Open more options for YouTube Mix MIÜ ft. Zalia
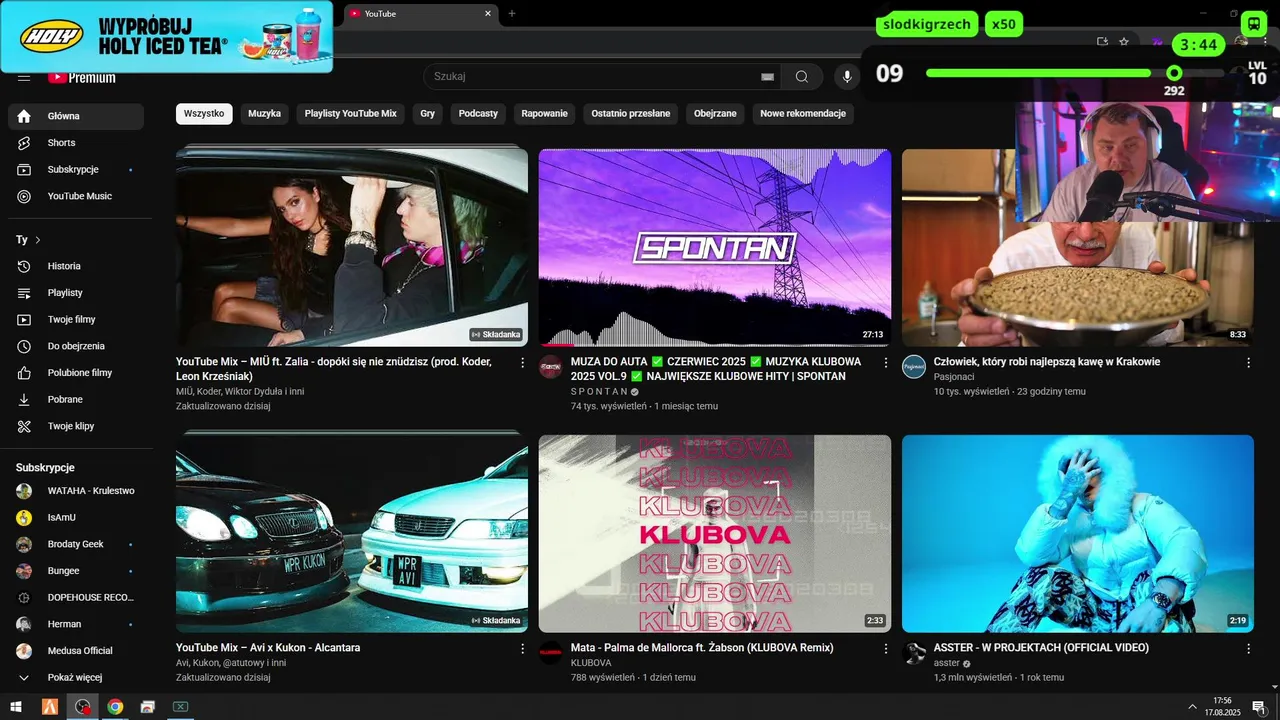1280x720 pixels. pyautogui.click(x=522, y=363)
